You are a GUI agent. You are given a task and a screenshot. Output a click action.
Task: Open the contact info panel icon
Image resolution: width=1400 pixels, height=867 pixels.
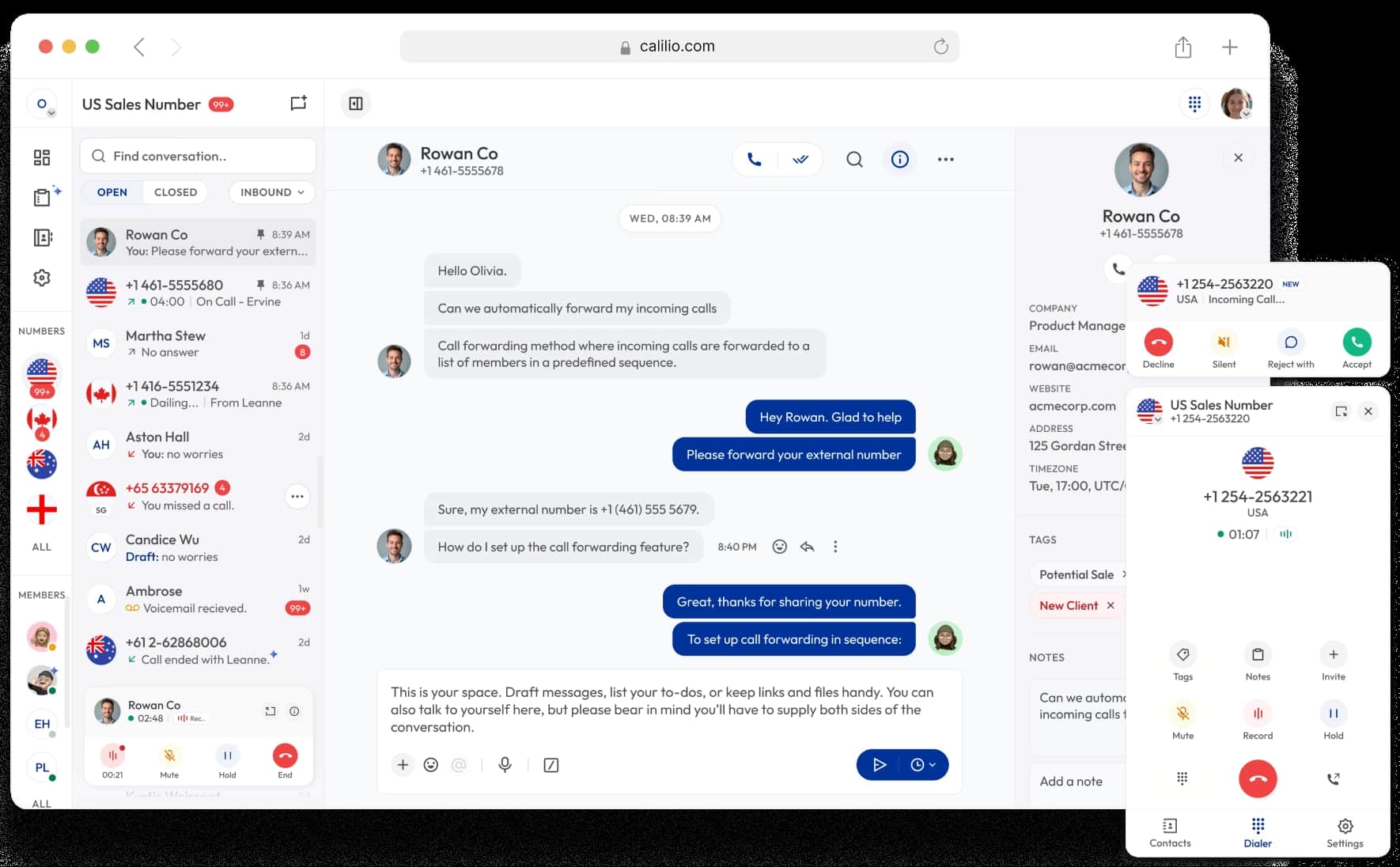tap(899, 160)
